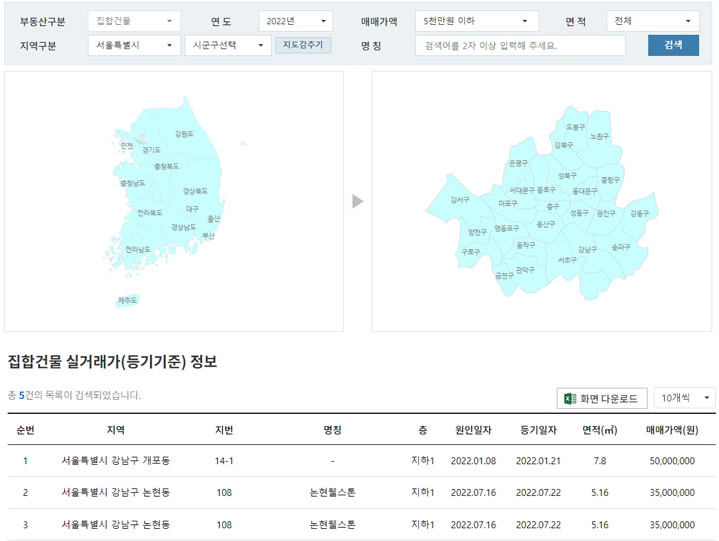Click the 14-1 lot number cell
Screen dimensions: 719x541
[224, 461]
